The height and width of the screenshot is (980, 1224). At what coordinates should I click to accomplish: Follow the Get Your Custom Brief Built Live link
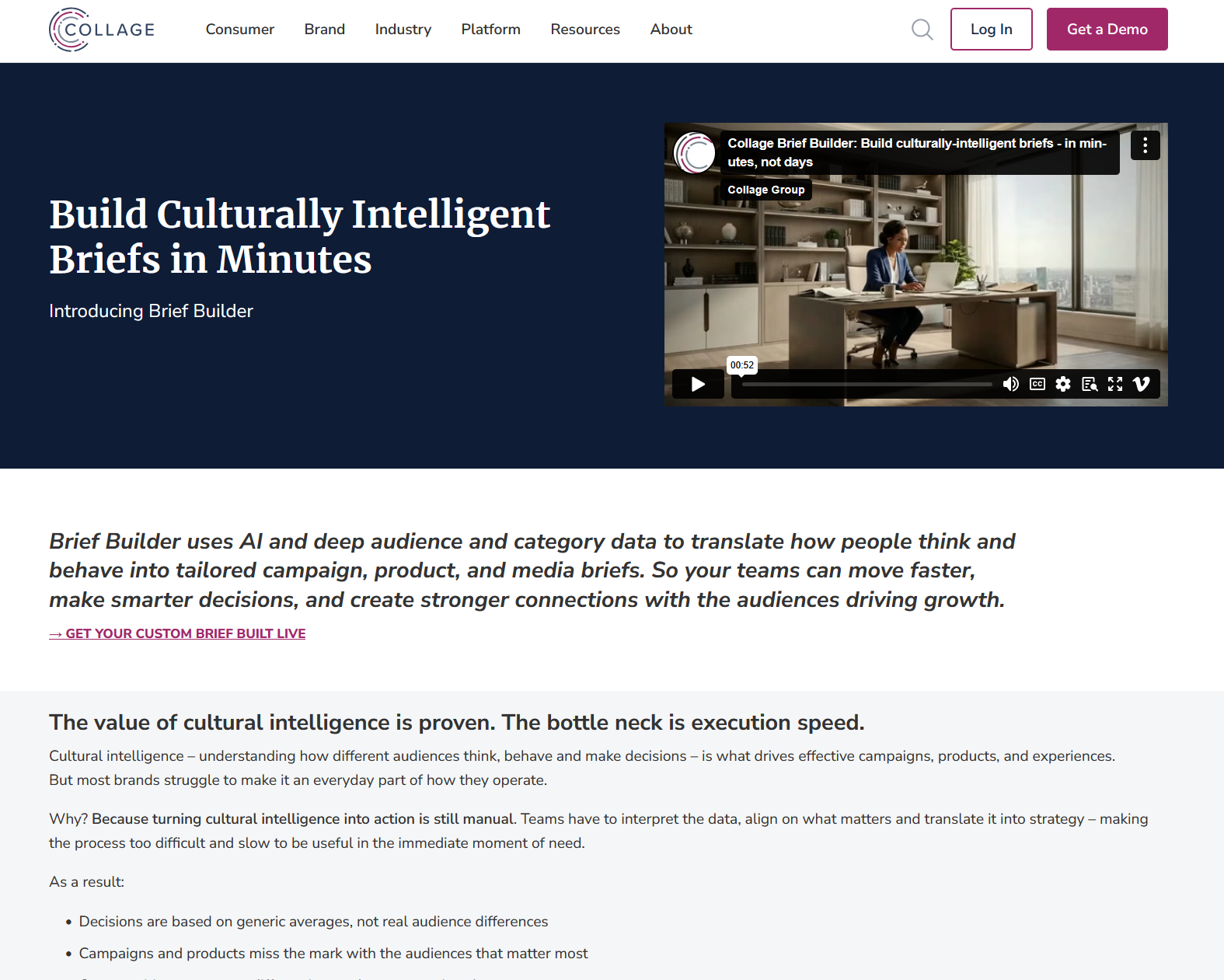[x=177, y=633]
